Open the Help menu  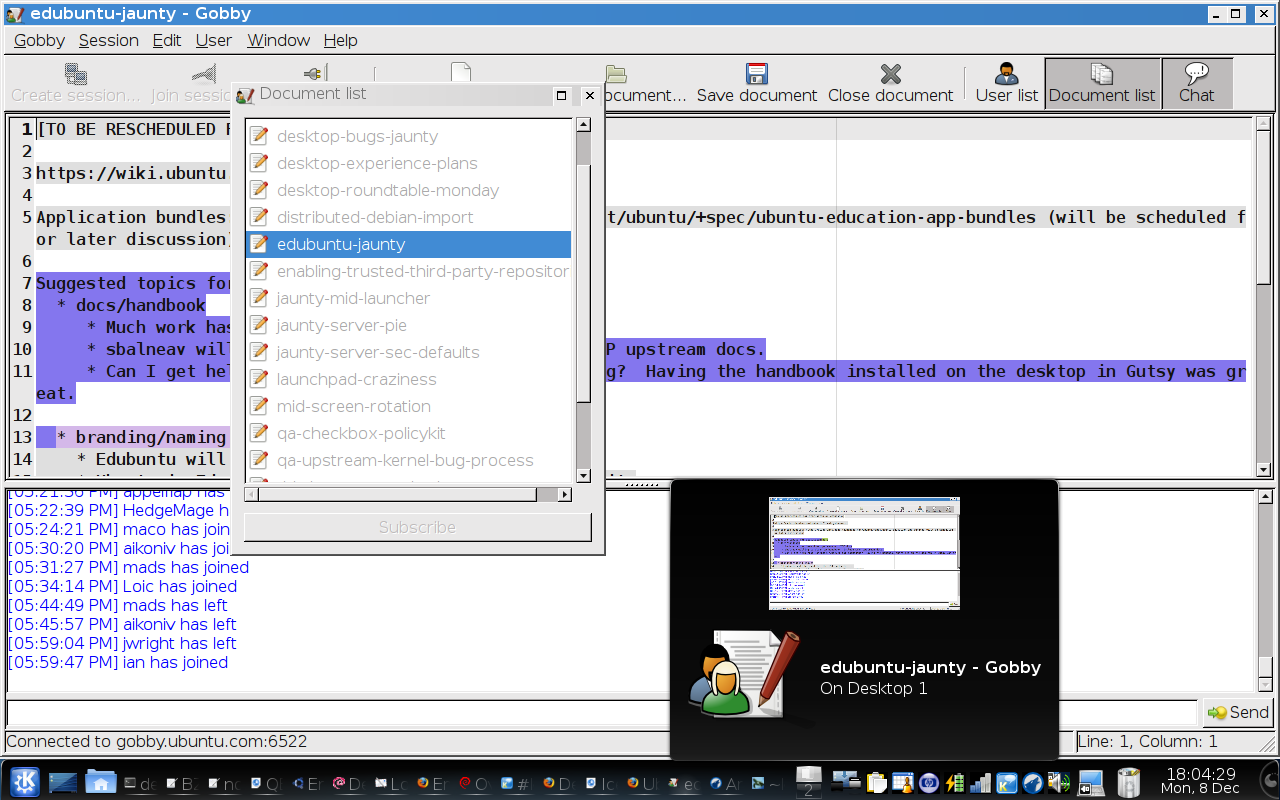340,40
